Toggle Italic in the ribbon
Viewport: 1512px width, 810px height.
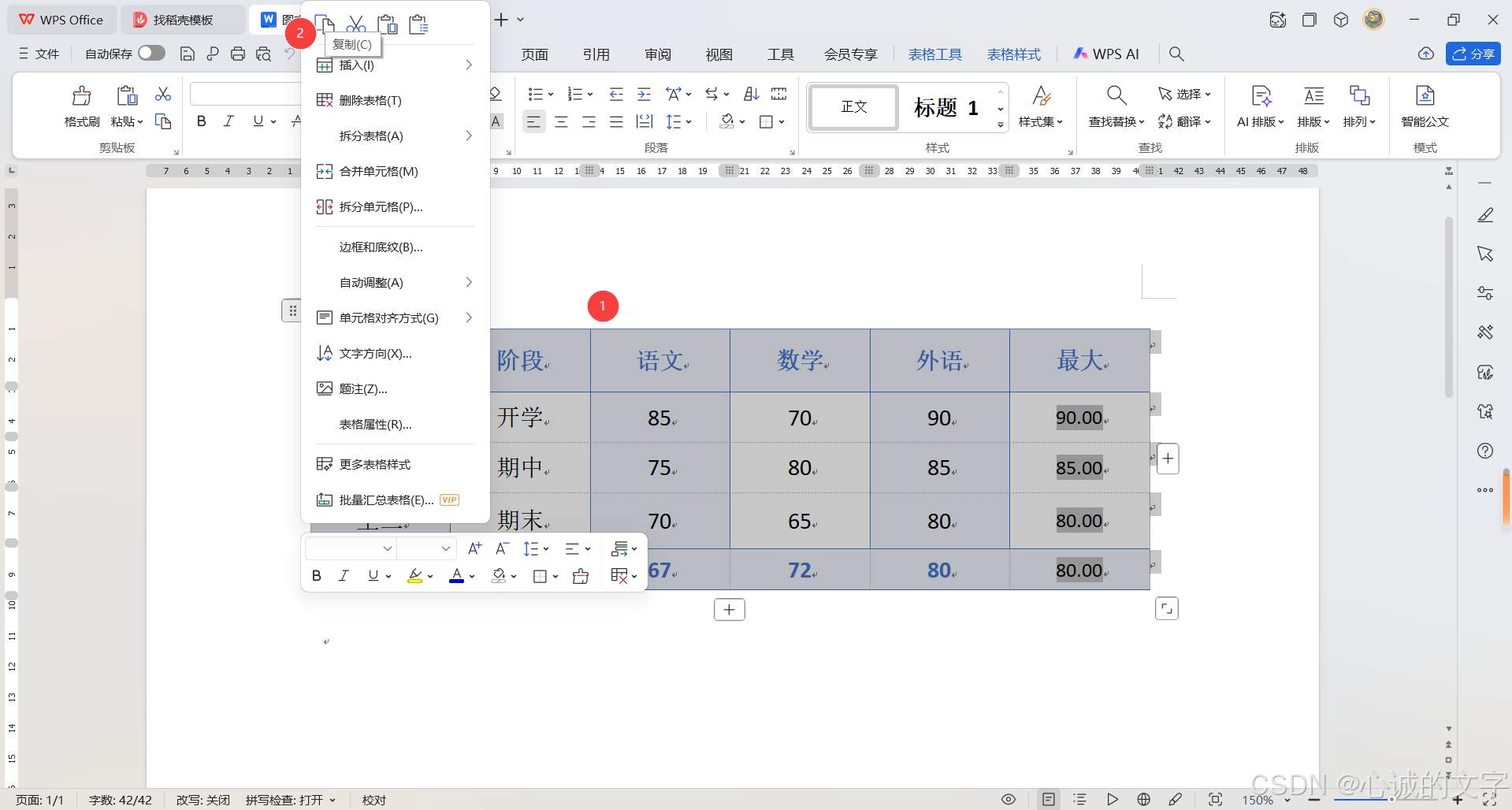(x=228, y=121)
